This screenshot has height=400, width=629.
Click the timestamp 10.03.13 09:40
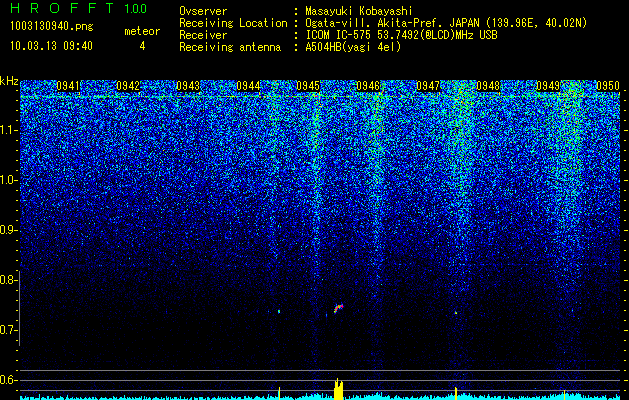point(51,46)
